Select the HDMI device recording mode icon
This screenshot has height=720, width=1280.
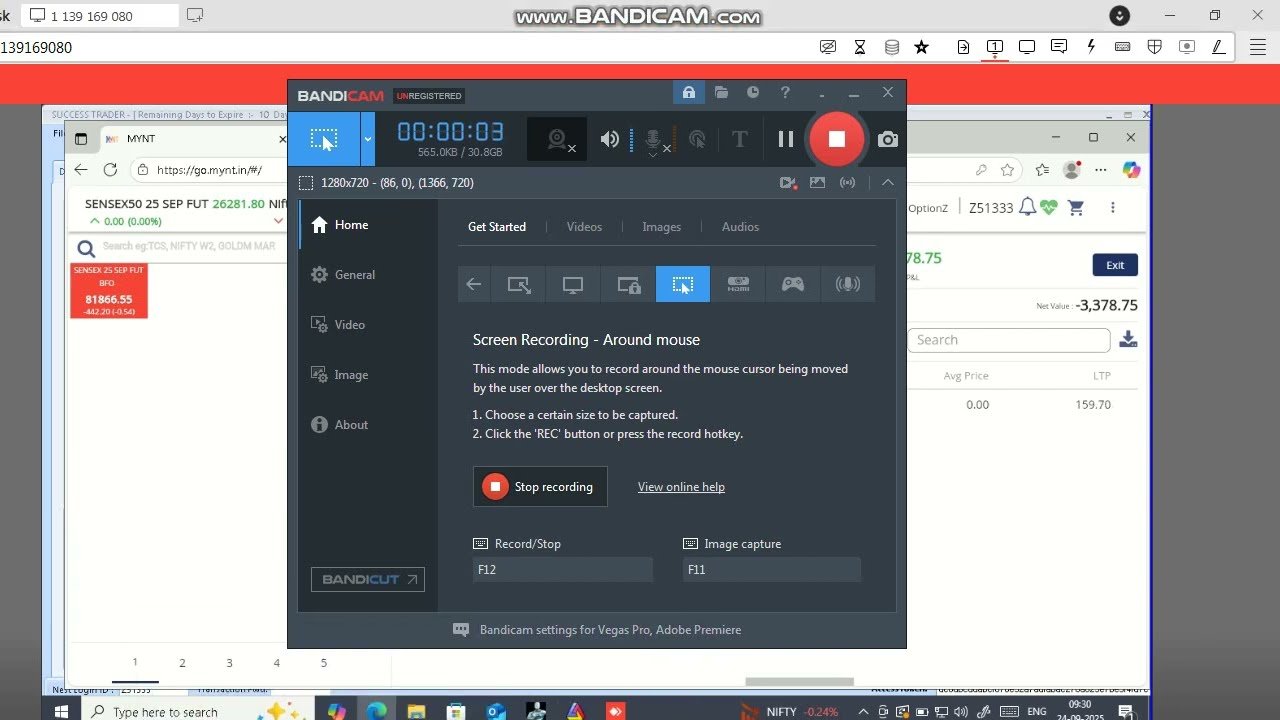(738, 284)
